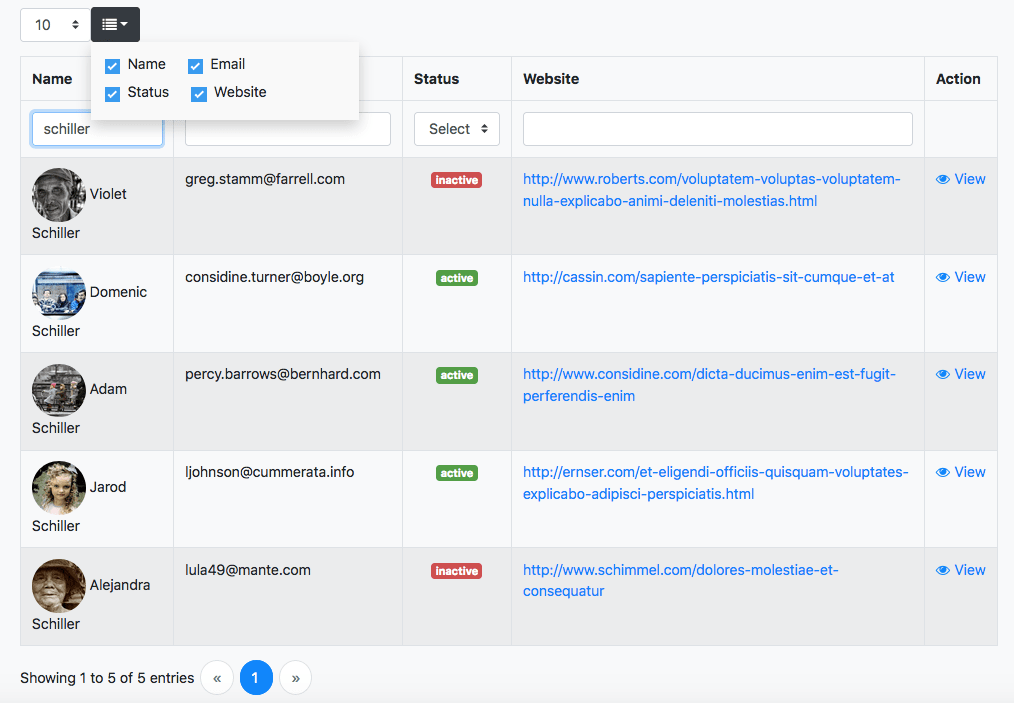Click the inactive badge for Alejandra Schiller

(457, 571)
